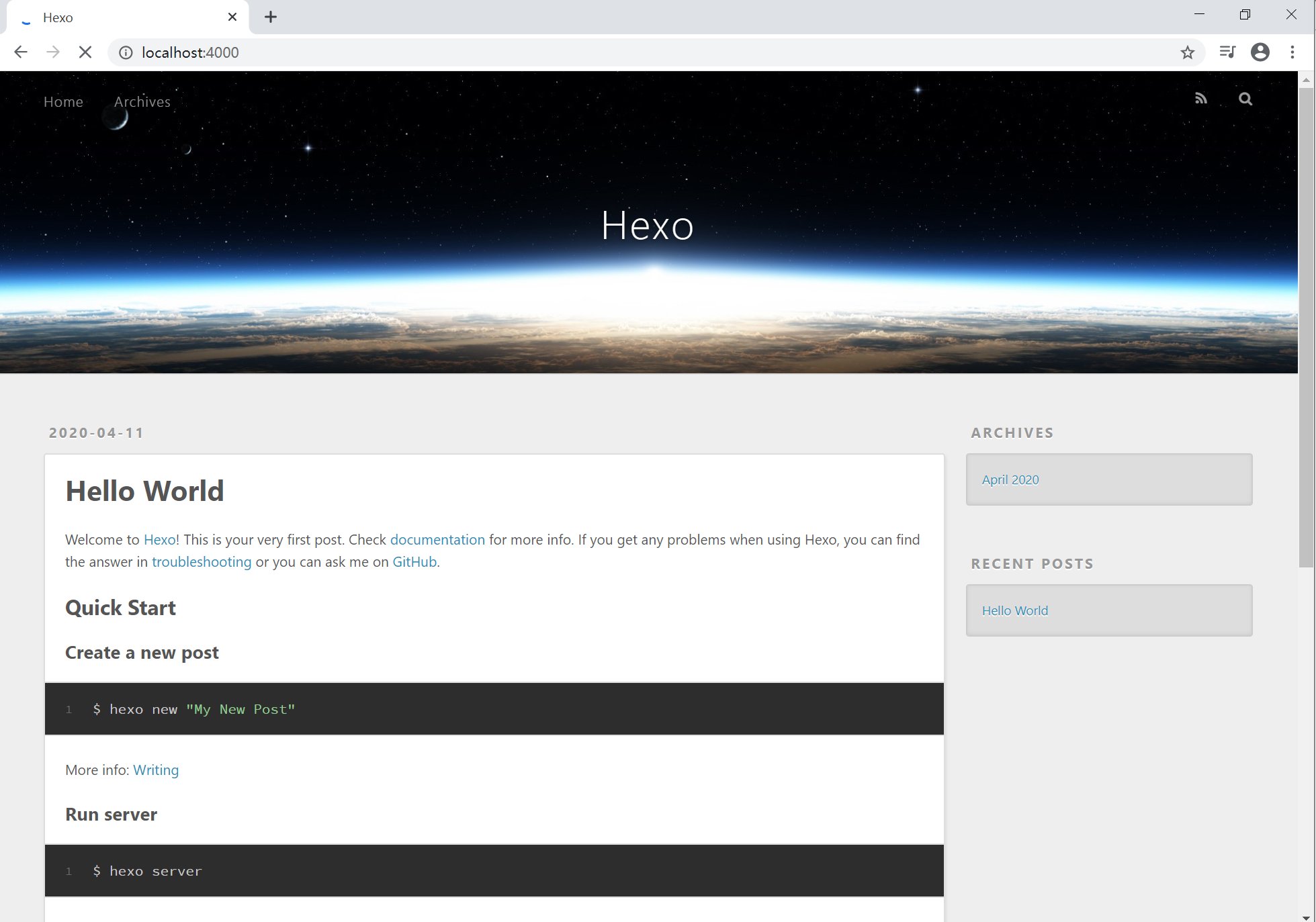
Task: Open the Chrome profile avatar icon
Action: (1260, 52)
